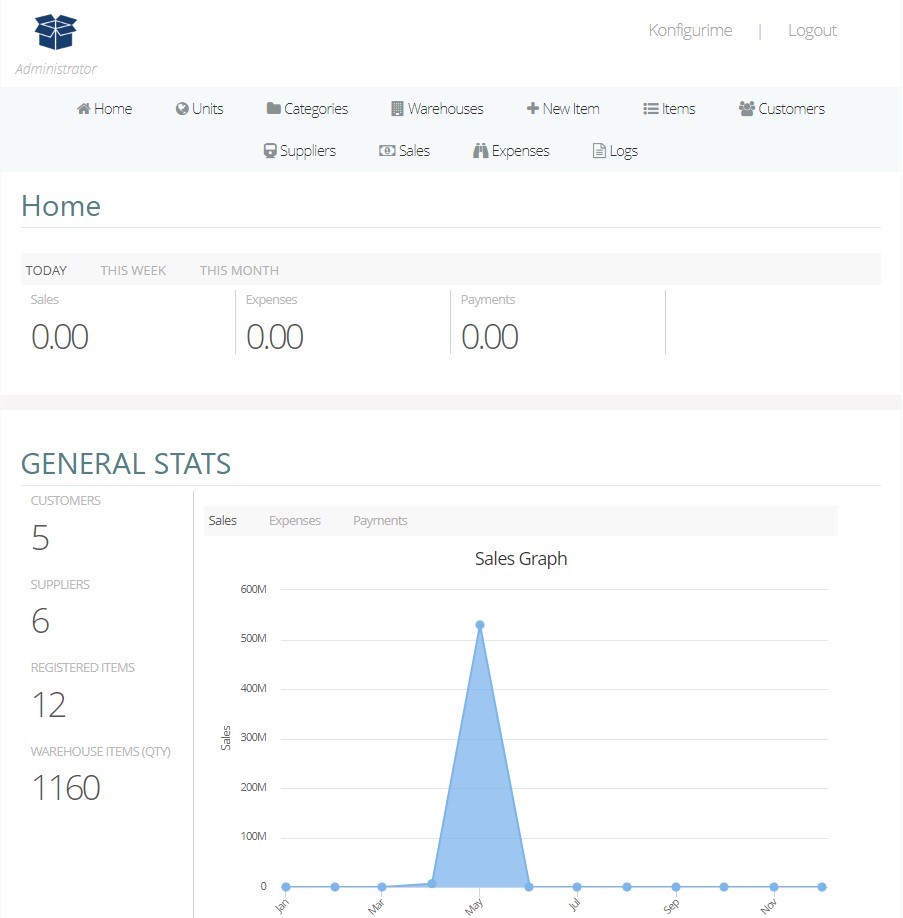
Task: Click the Home house icon
Action: pos(84,109)
